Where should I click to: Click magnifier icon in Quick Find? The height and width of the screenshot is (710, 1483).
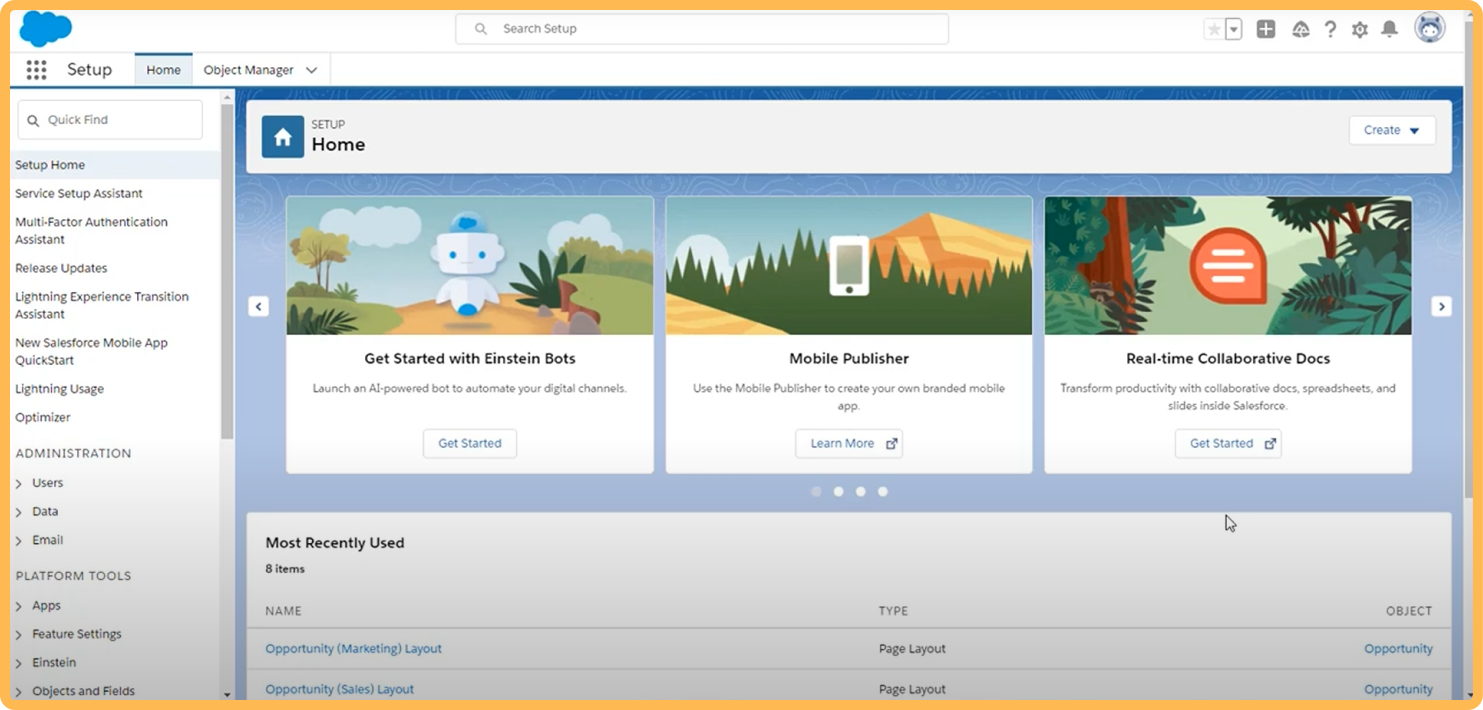click(33, 120)
